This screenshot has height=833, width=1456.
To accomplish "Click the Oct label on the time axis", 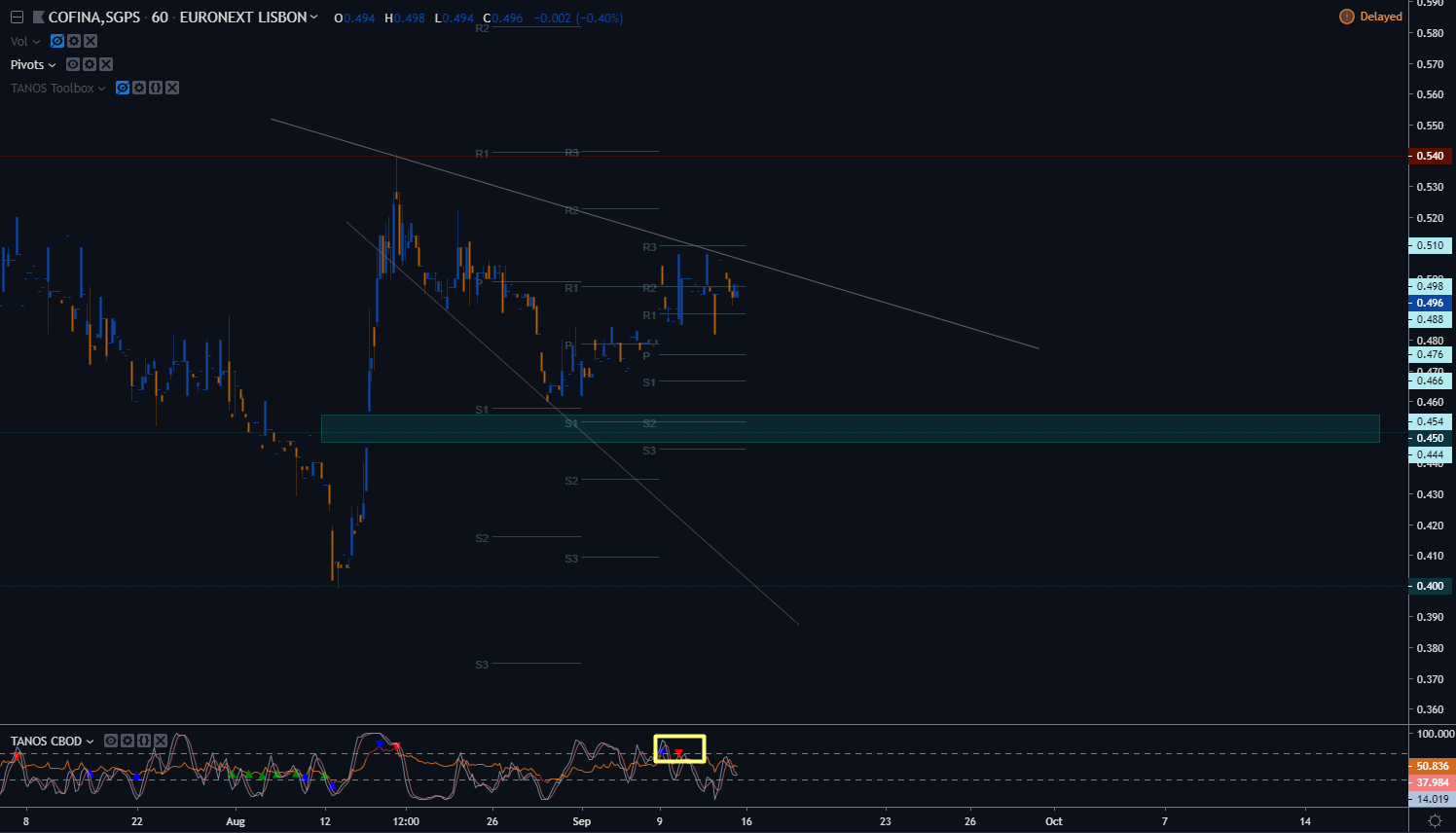I will pos(1054,821).
